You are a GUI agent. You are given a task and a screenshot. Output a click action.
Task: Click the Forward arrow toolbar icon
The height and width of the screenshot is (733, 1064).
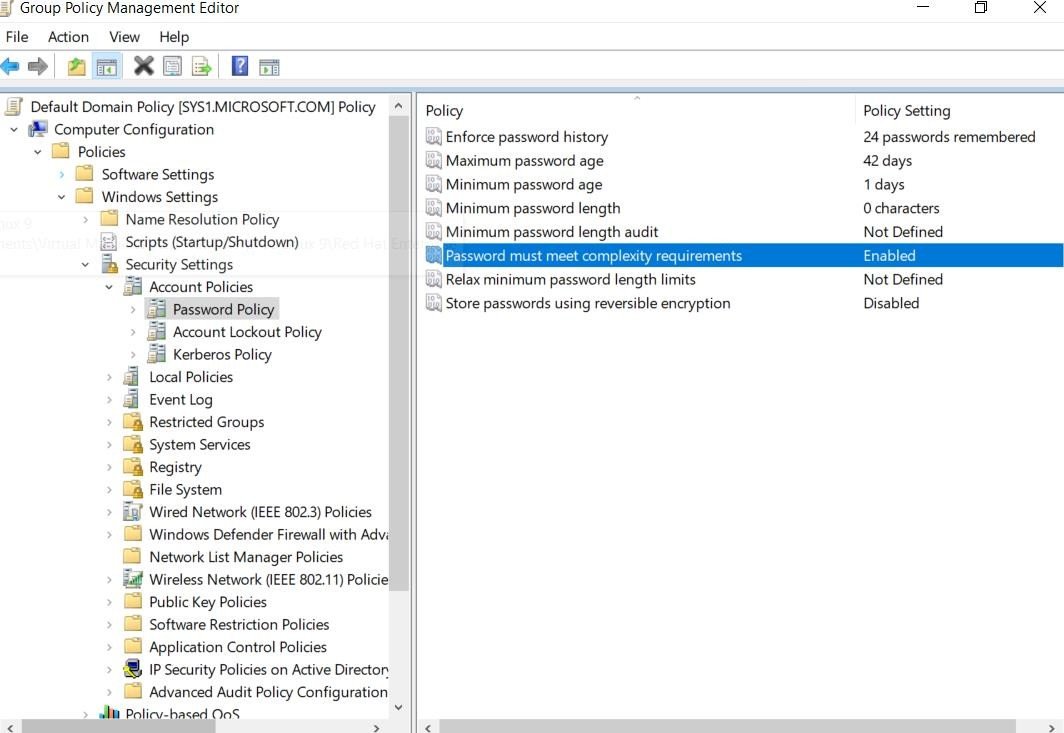(x=38, y=67)
